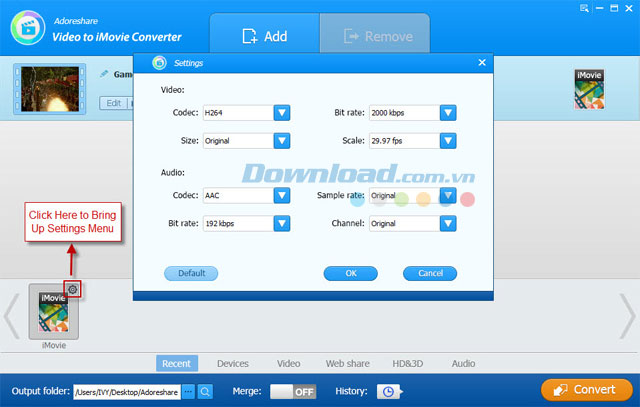This screenshot has height=407, width=640.
Task: Click the Settings dialog logo icon
Action: [159, 63]
